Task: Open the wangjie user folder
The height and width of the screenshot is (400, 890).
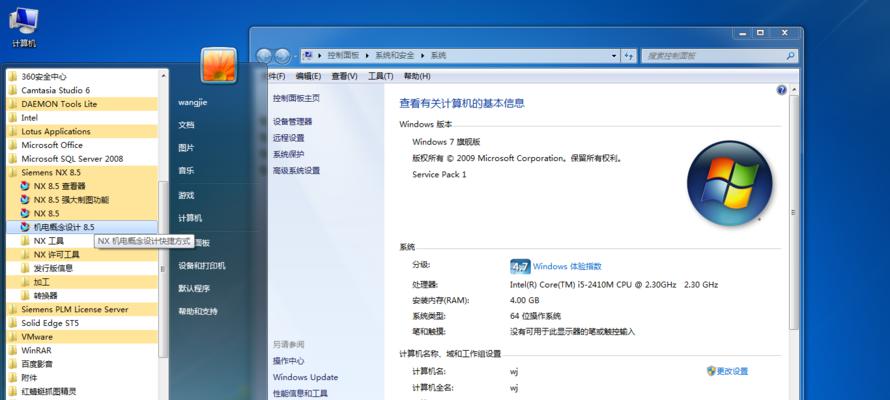Action: [x=192, y=103]
